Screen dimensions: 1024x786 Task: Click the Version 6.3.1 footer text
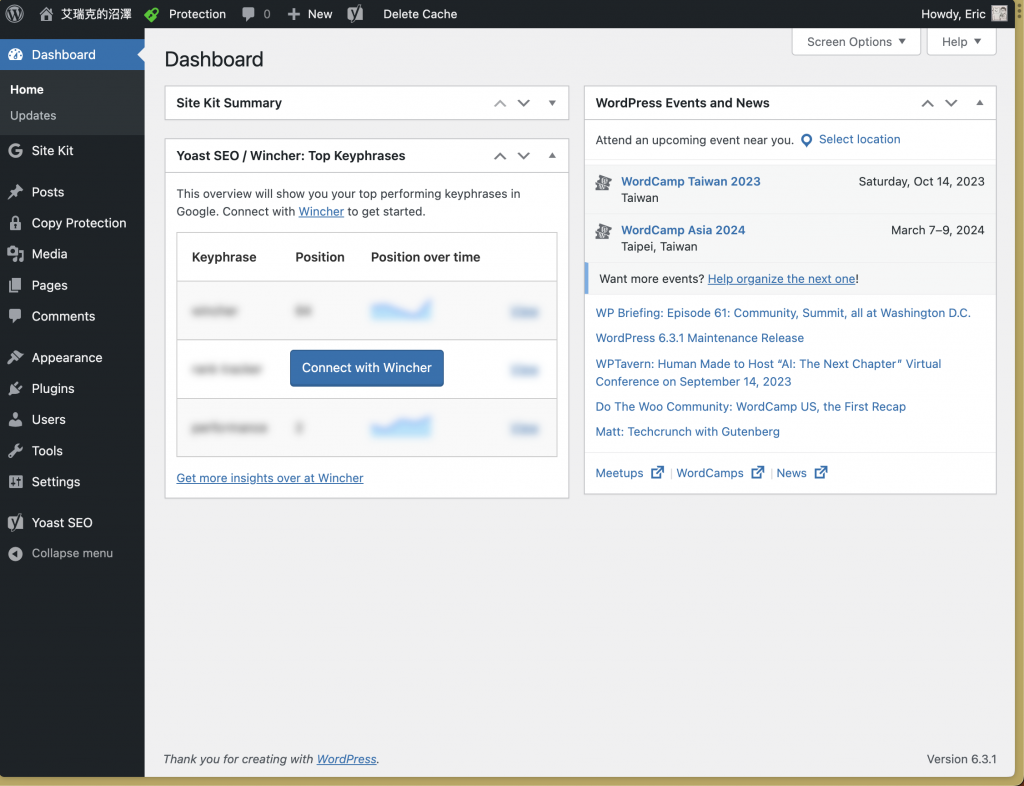point(961,759)
